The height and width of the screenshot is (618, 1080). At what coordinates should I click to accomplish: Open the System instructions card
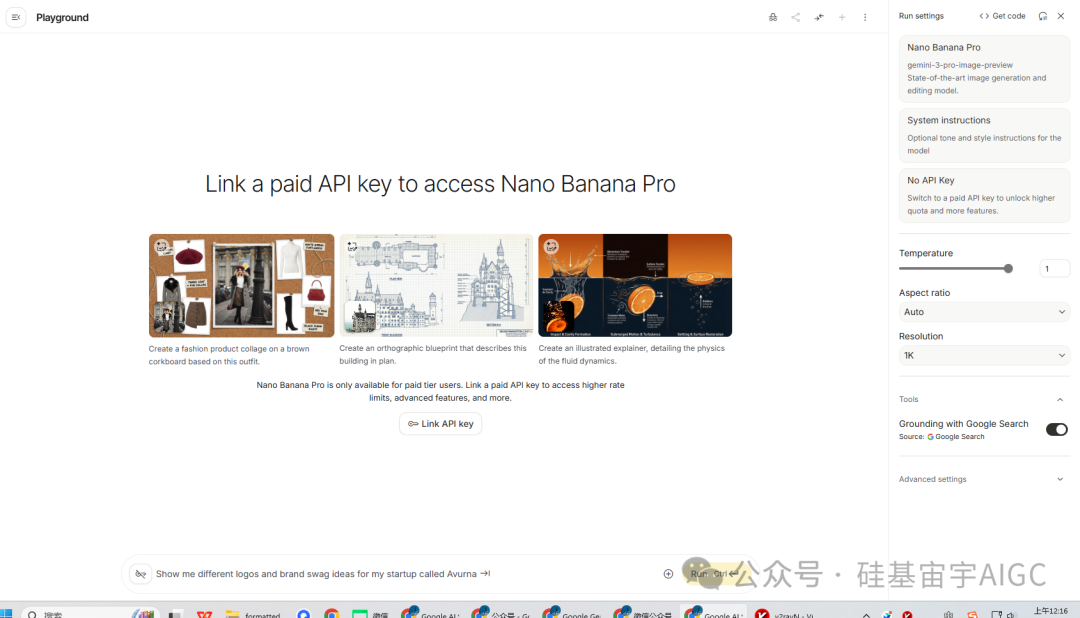(984, 135)
